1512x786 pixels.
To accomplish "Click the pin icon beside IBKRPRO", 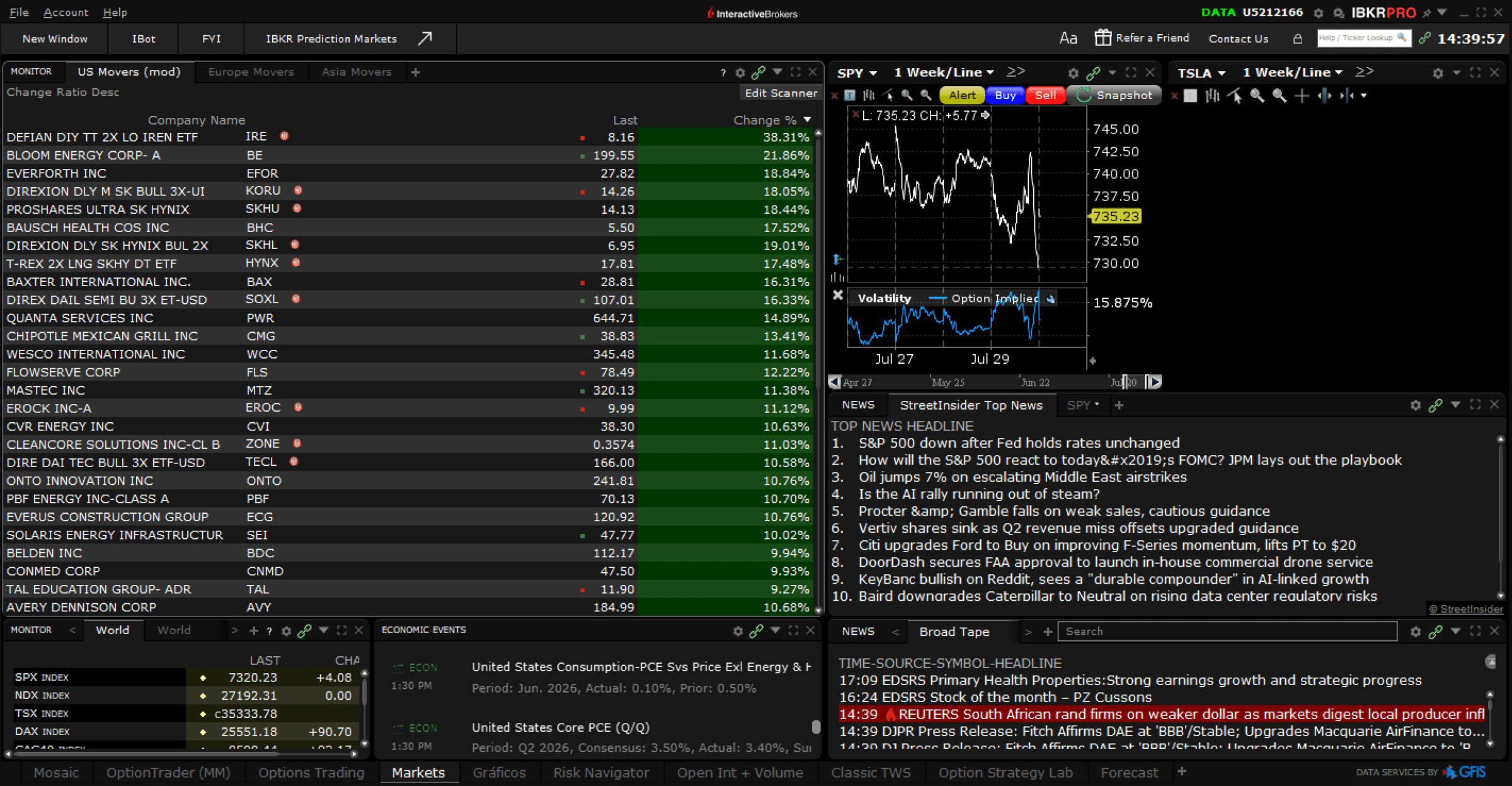I will pos(1426,13).
